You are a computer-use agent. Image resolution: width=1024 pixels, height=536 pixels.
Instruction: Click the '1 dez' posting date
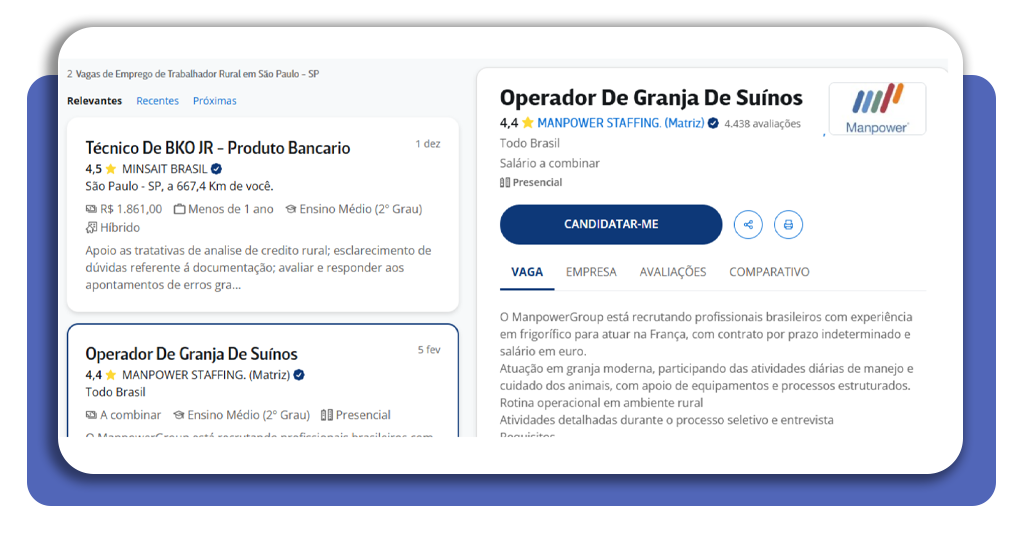(x=428, y=144)
